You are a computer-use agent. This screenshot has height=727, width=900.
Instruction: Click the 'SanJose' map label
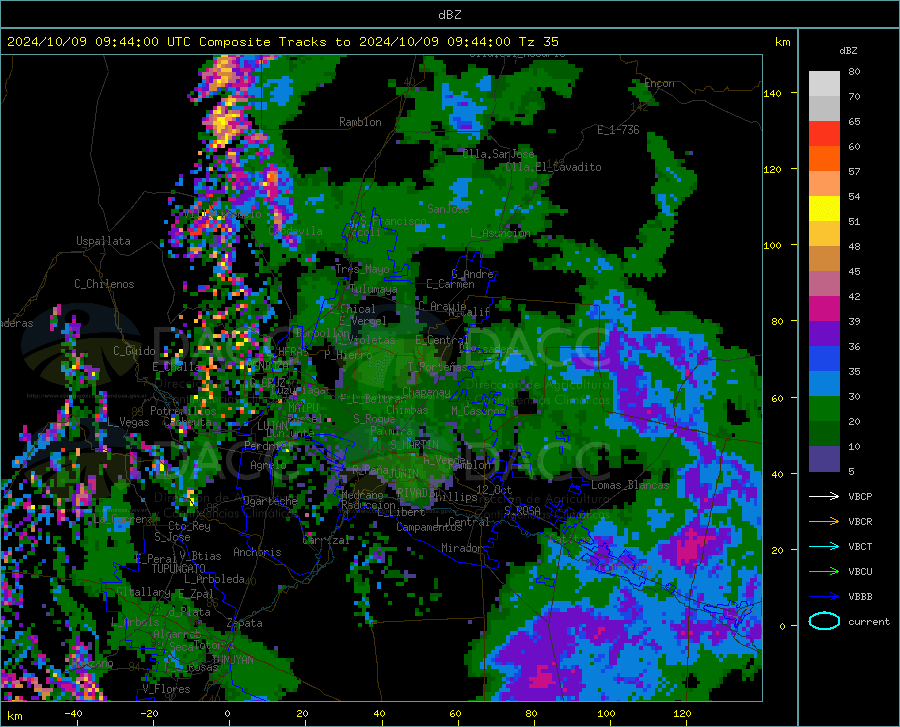(x=448, y=209)
